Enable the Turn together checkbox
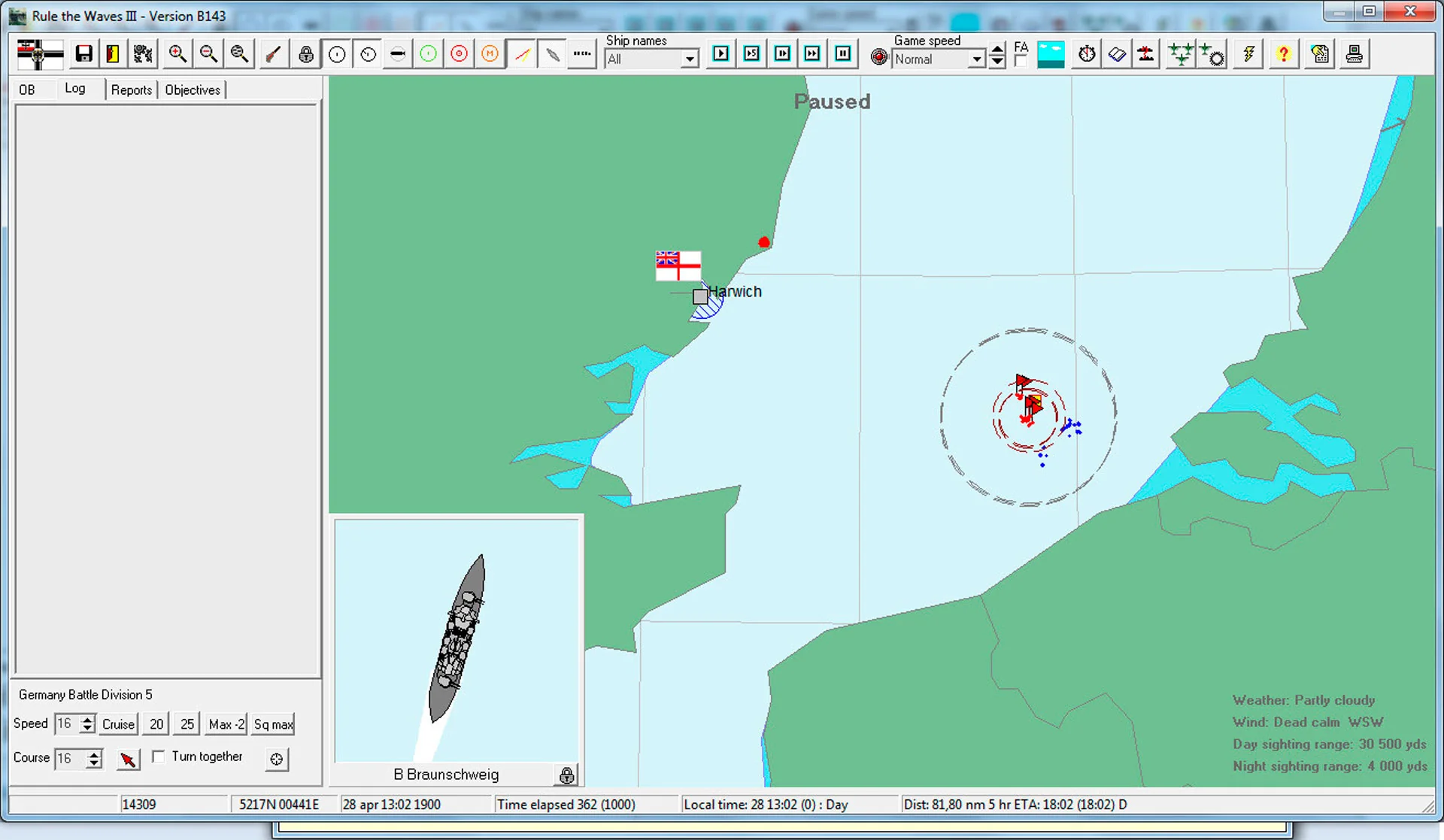This screenshot has height=840, width=1444. click(x=158, y=757)
